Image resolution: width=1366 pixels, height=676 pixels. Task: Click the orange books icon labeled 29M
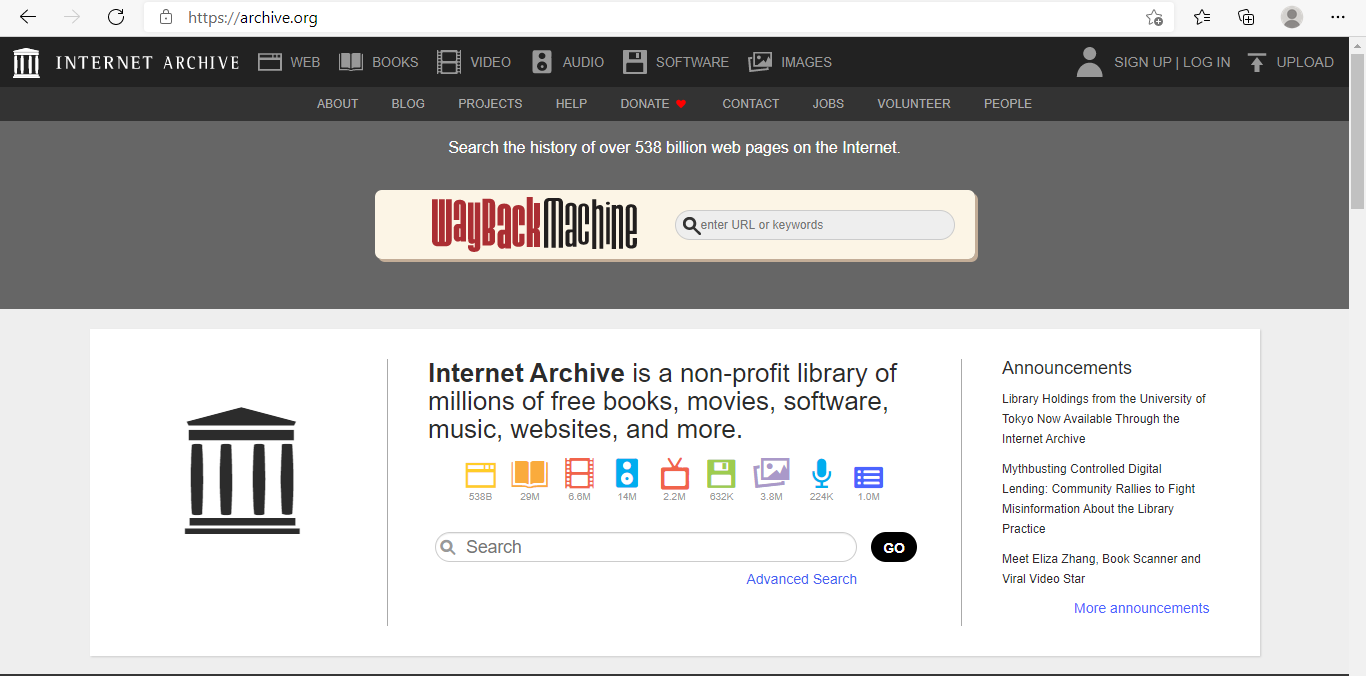(x=530, y=474)
